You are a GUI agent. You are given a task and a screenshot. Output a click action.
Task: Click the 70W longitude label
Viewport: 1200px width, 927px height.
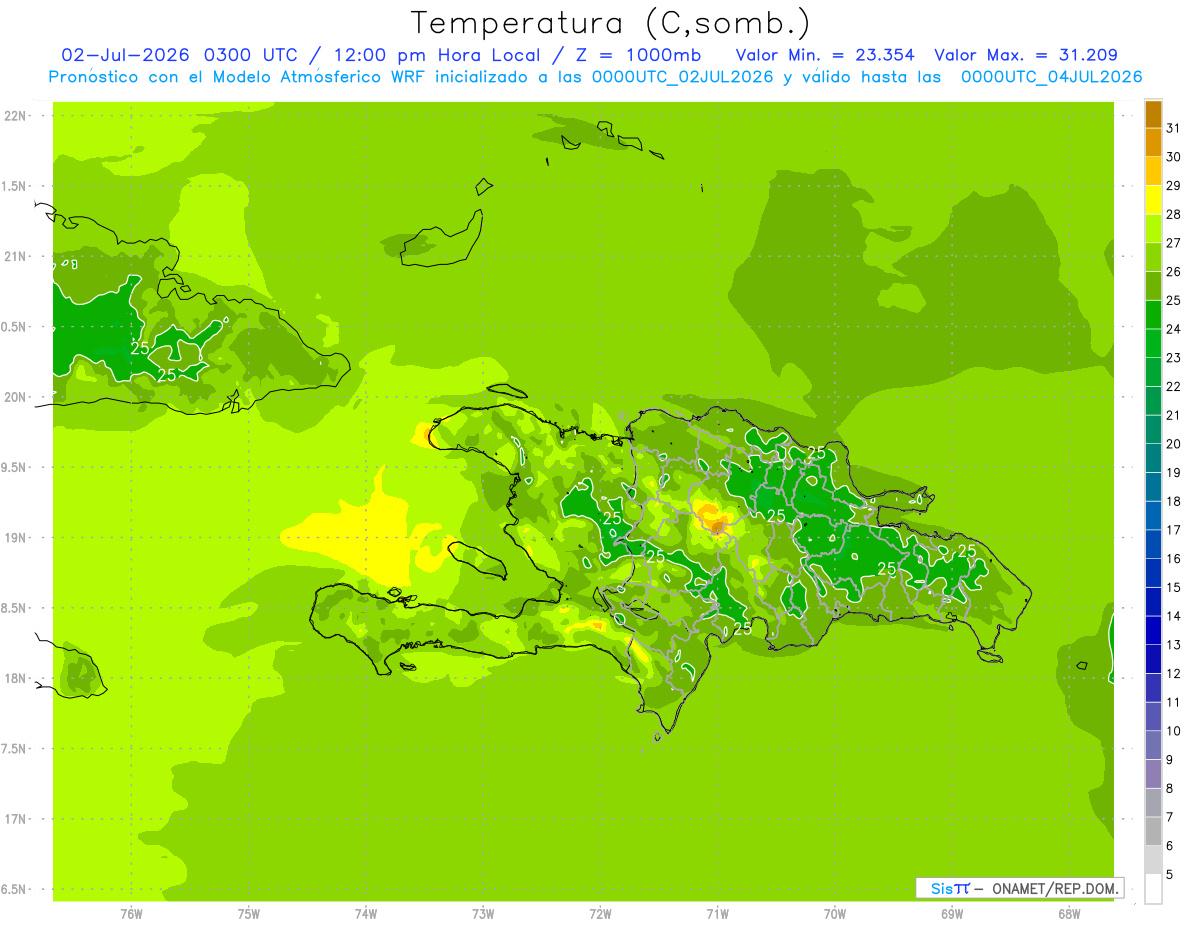(x=835, y=913)
